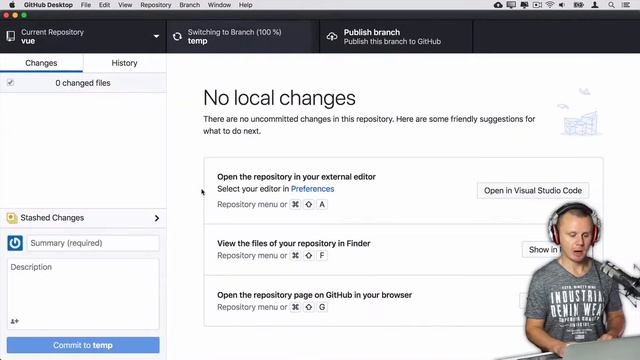Focus the Summary (required) field
This screenshot has height=360, width=640.
[93, 243]
